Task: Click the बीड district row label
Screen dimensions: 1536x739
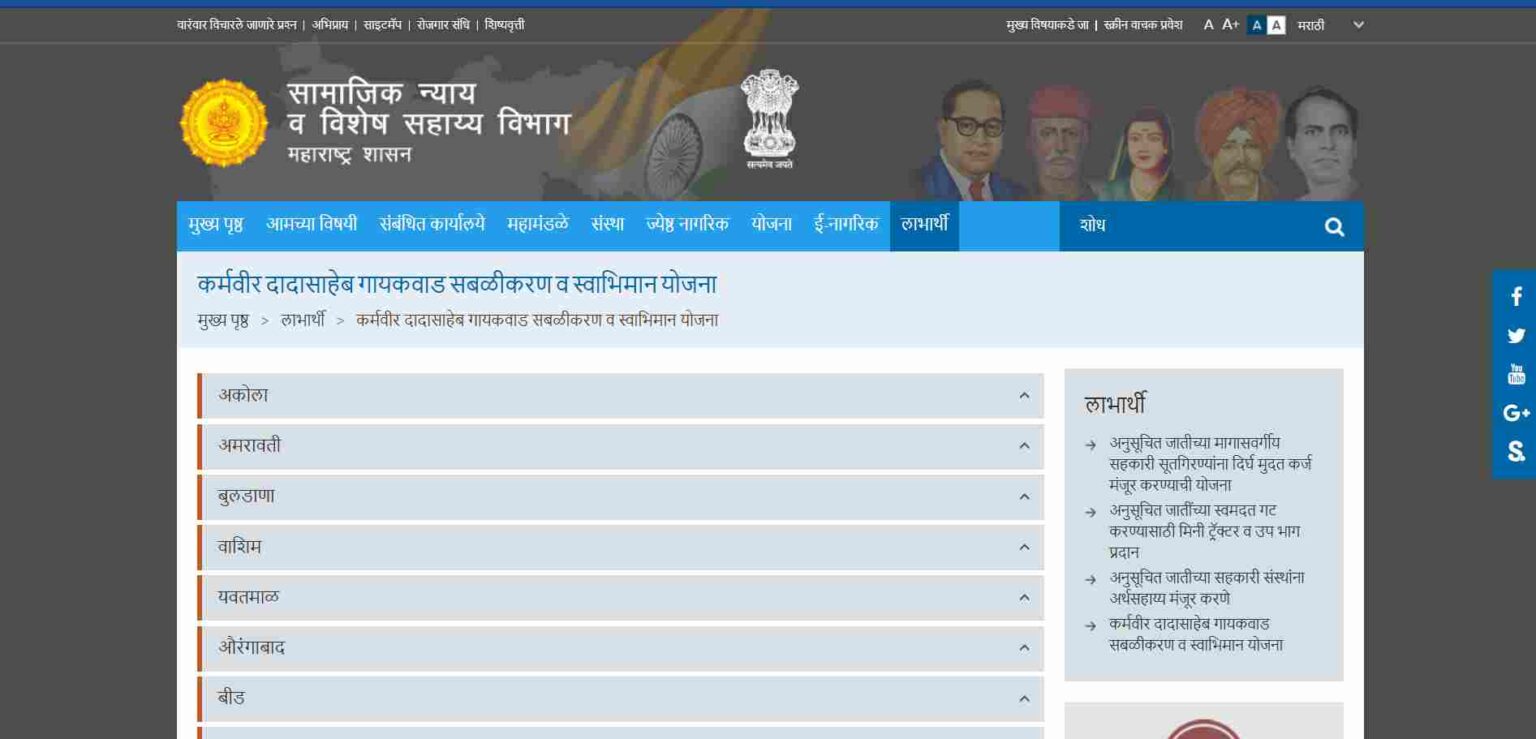Action: coord(231,698)
